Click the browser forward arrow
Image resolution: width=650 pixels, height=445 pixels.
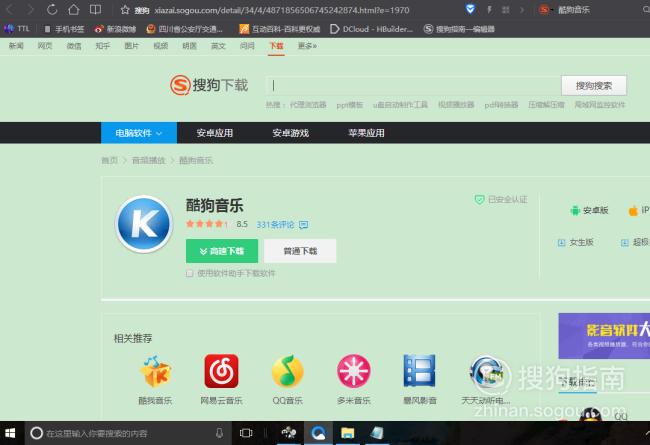click(x=30, y=9)
